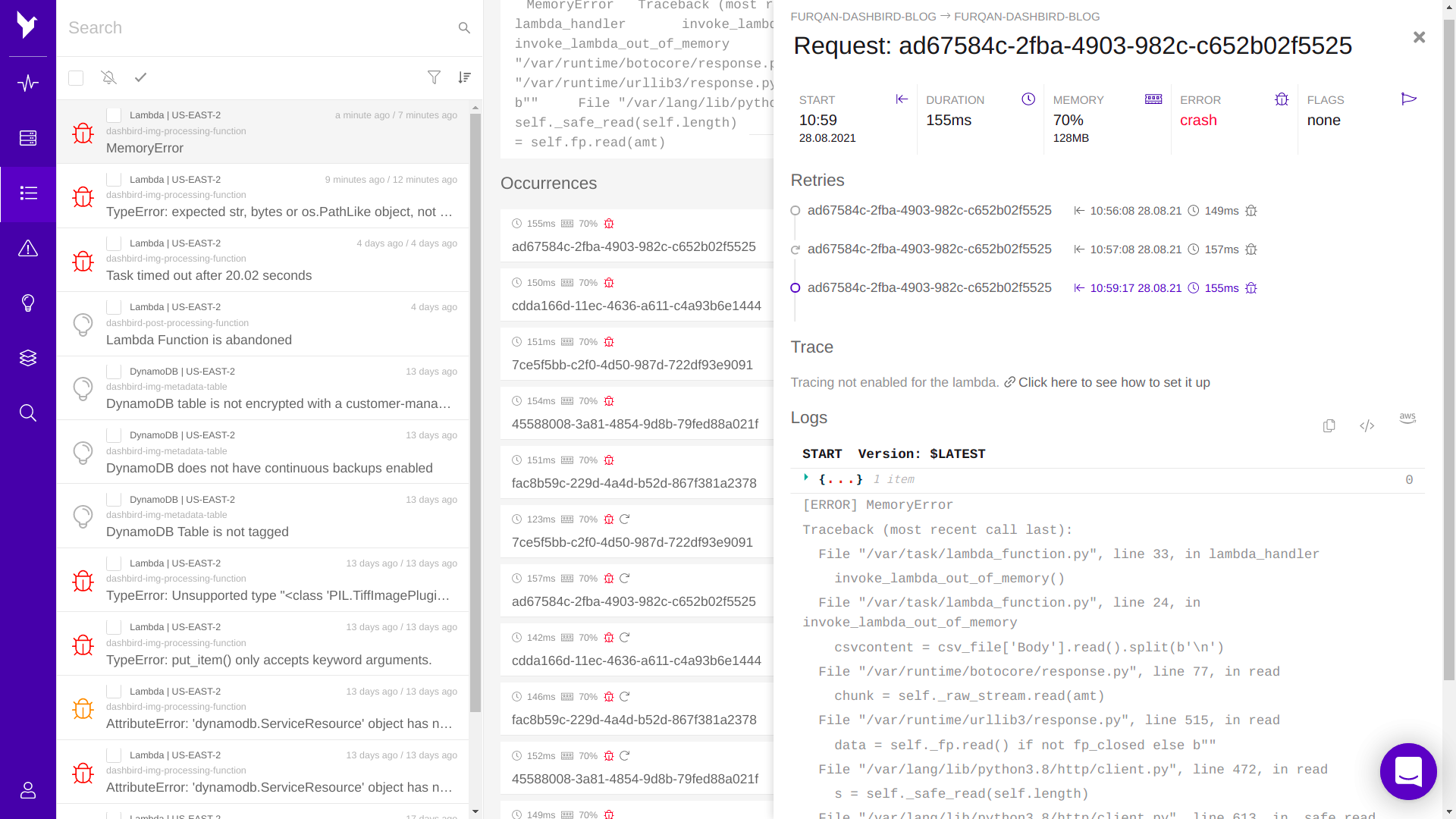This screenshot has width=1456, height=819.
Task: Open the user account icon in sidebar
Action: (x=28, y=790)
